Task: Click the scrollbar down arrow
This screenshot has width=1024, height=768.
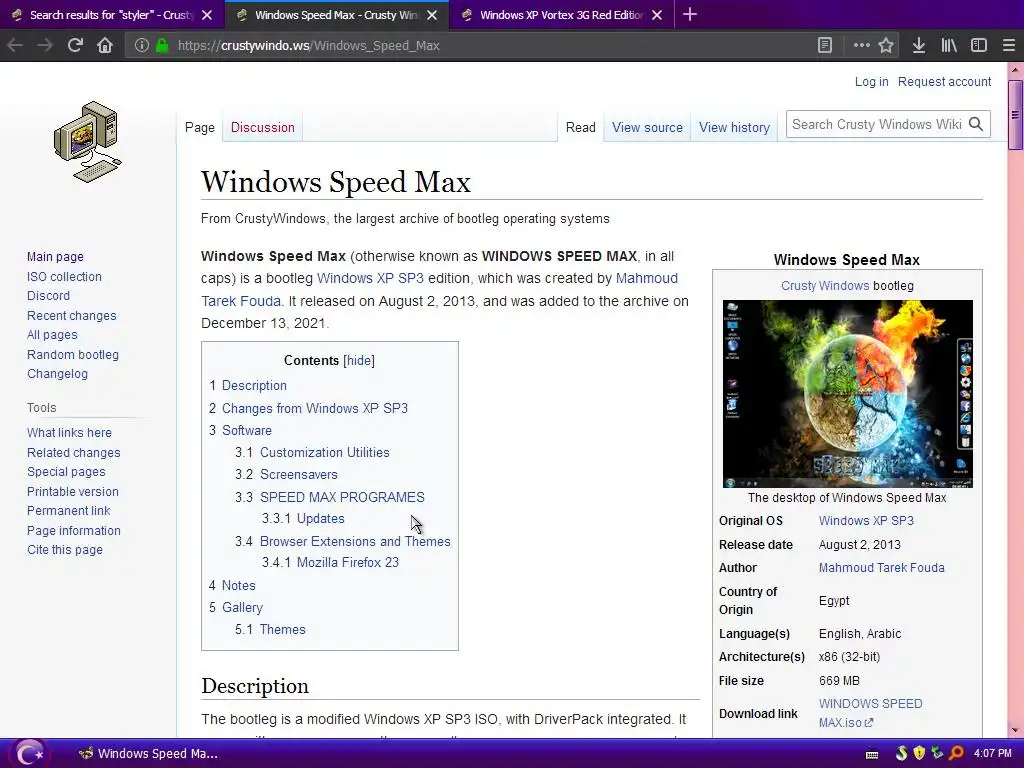Action: [1015, 730]
